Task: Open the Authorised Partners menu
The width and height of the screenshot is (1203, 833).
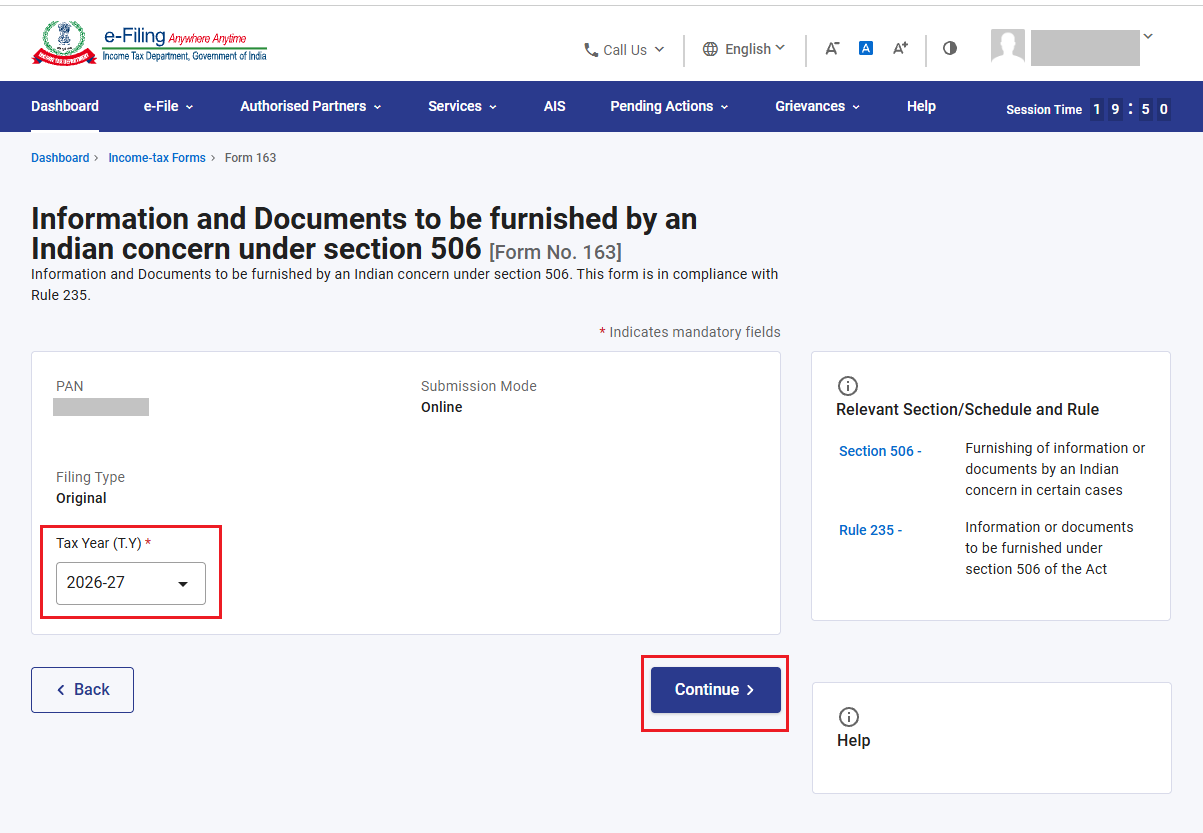Action: [311, 106]
